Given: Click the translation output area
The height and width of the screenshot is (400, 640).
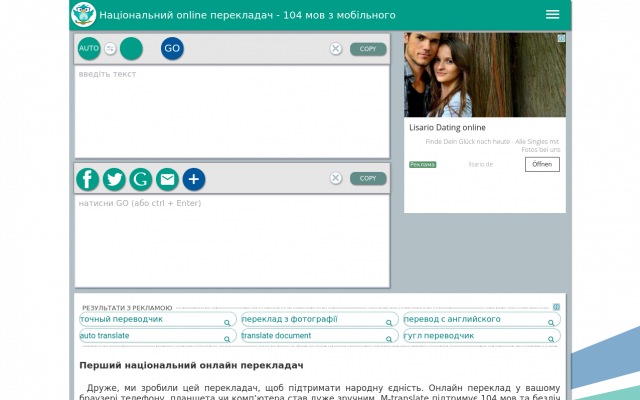Looking at the screenshot, I should click(x=232, y=241).
